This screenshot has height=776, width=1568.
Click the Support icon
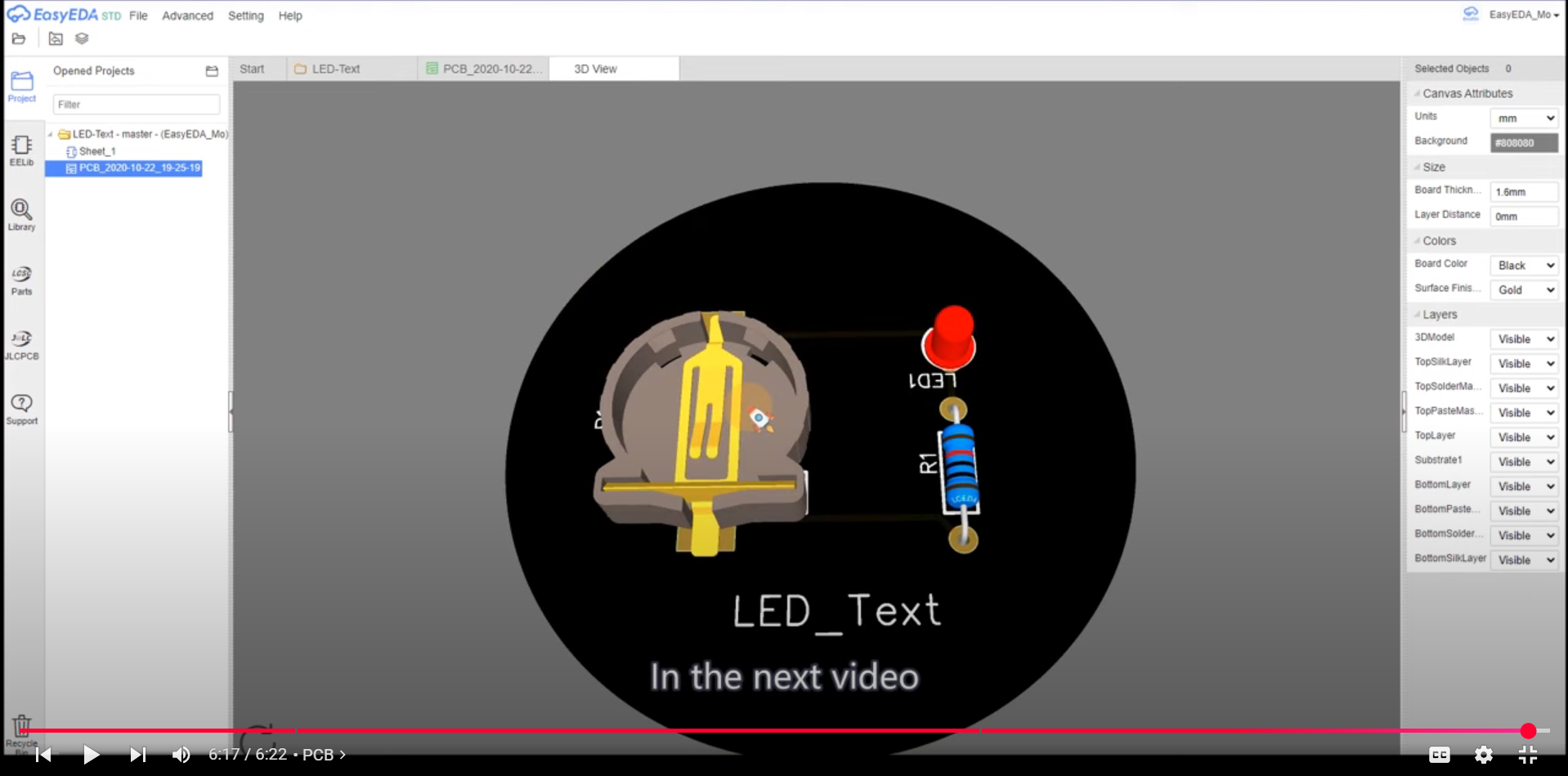point(21,408)
